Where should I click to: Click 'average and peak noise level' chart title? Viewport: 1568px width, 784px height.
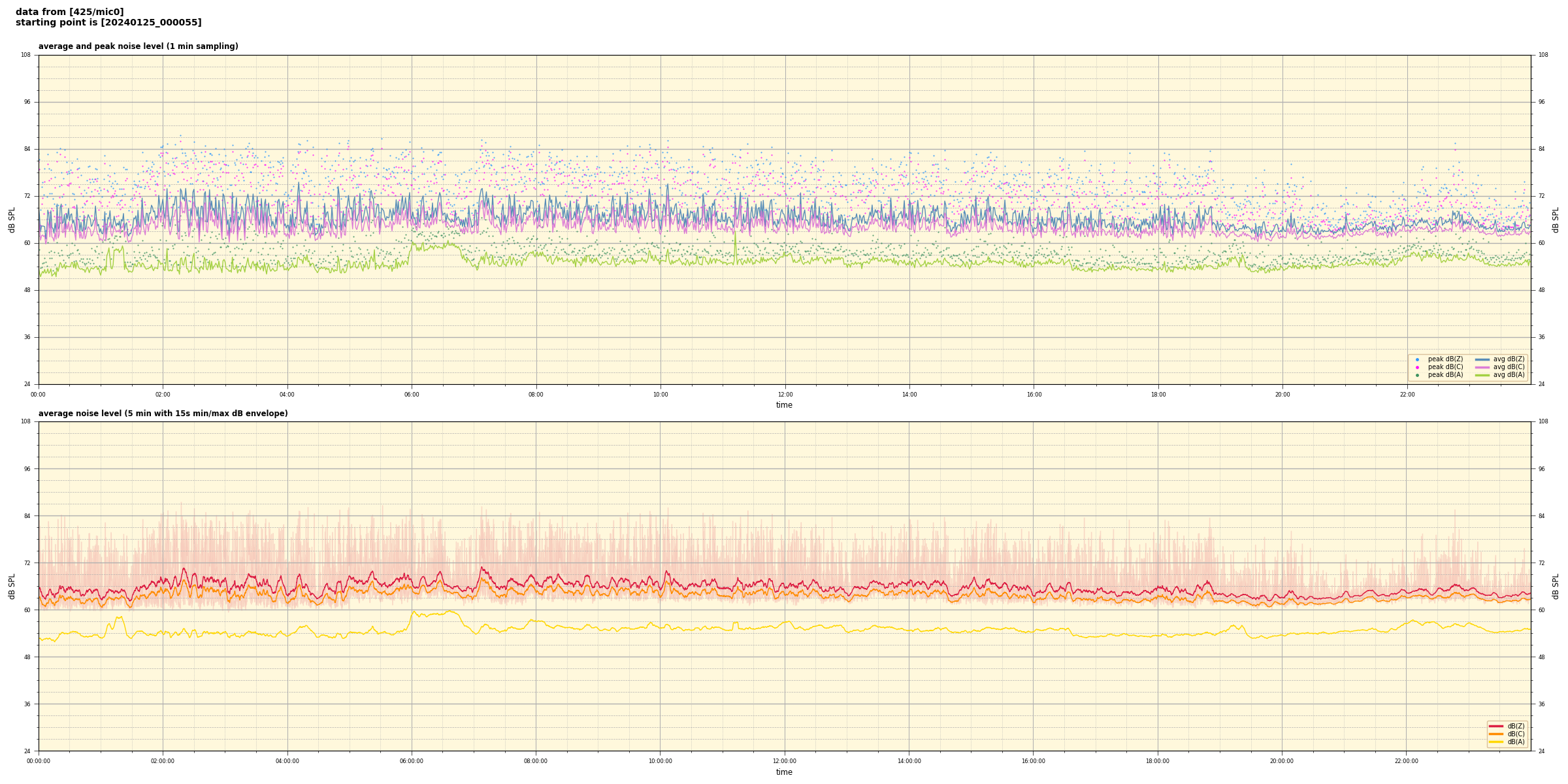tap(138, 46)
